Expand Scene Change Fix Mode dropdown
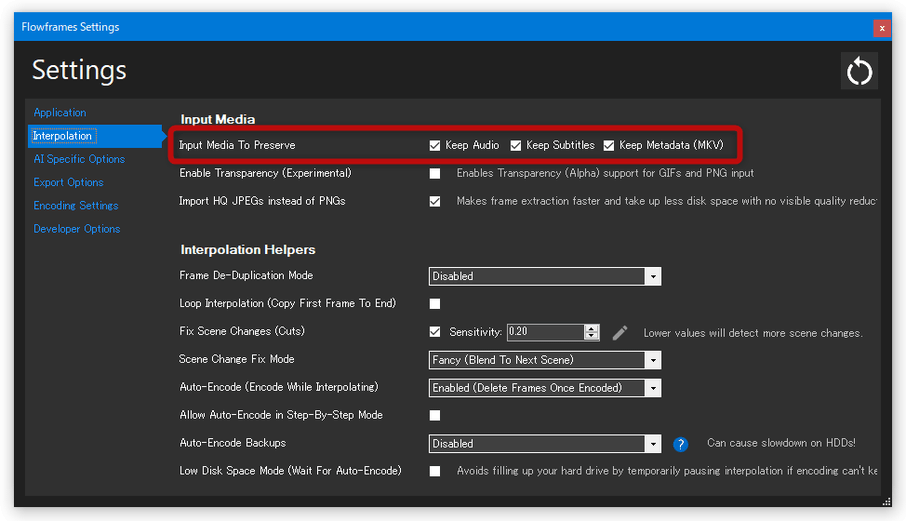This screenshot has width=906, height=521. coord(545,360)
